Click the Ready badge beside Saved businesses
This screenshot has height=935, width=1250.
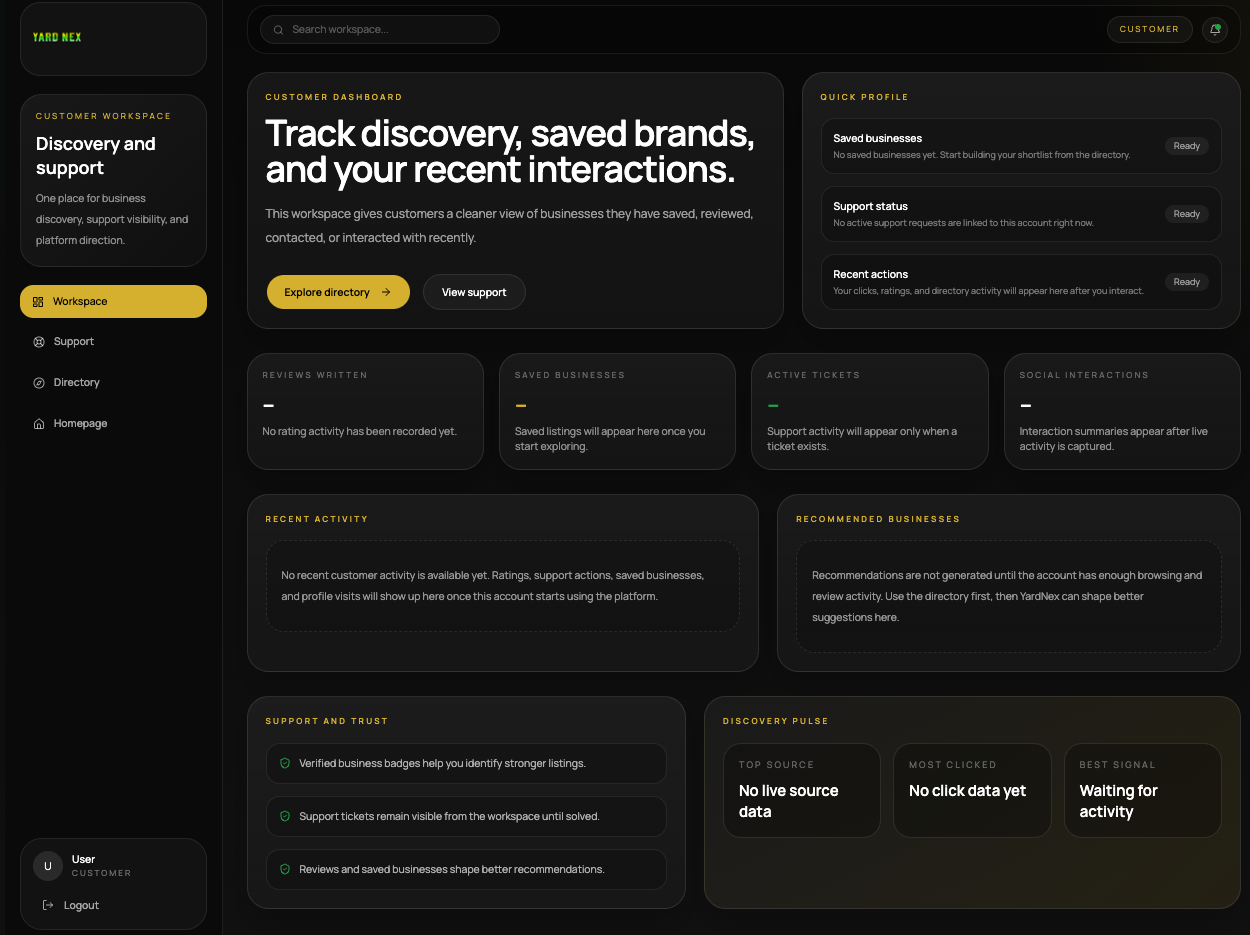(x=1186, y=145)
